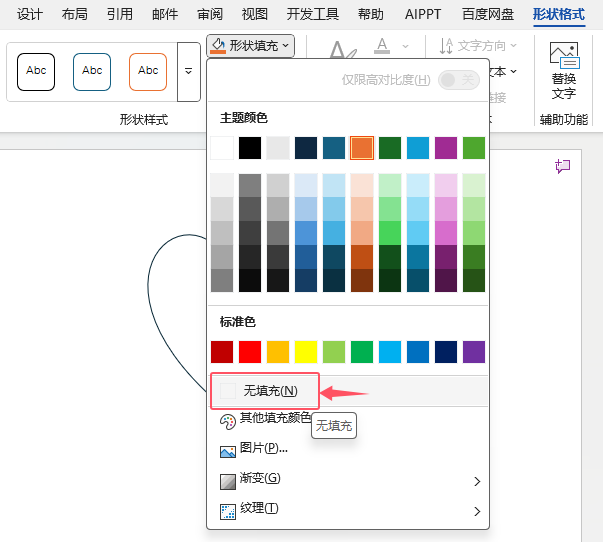Open the 帮助 tab

coord(371,14)
